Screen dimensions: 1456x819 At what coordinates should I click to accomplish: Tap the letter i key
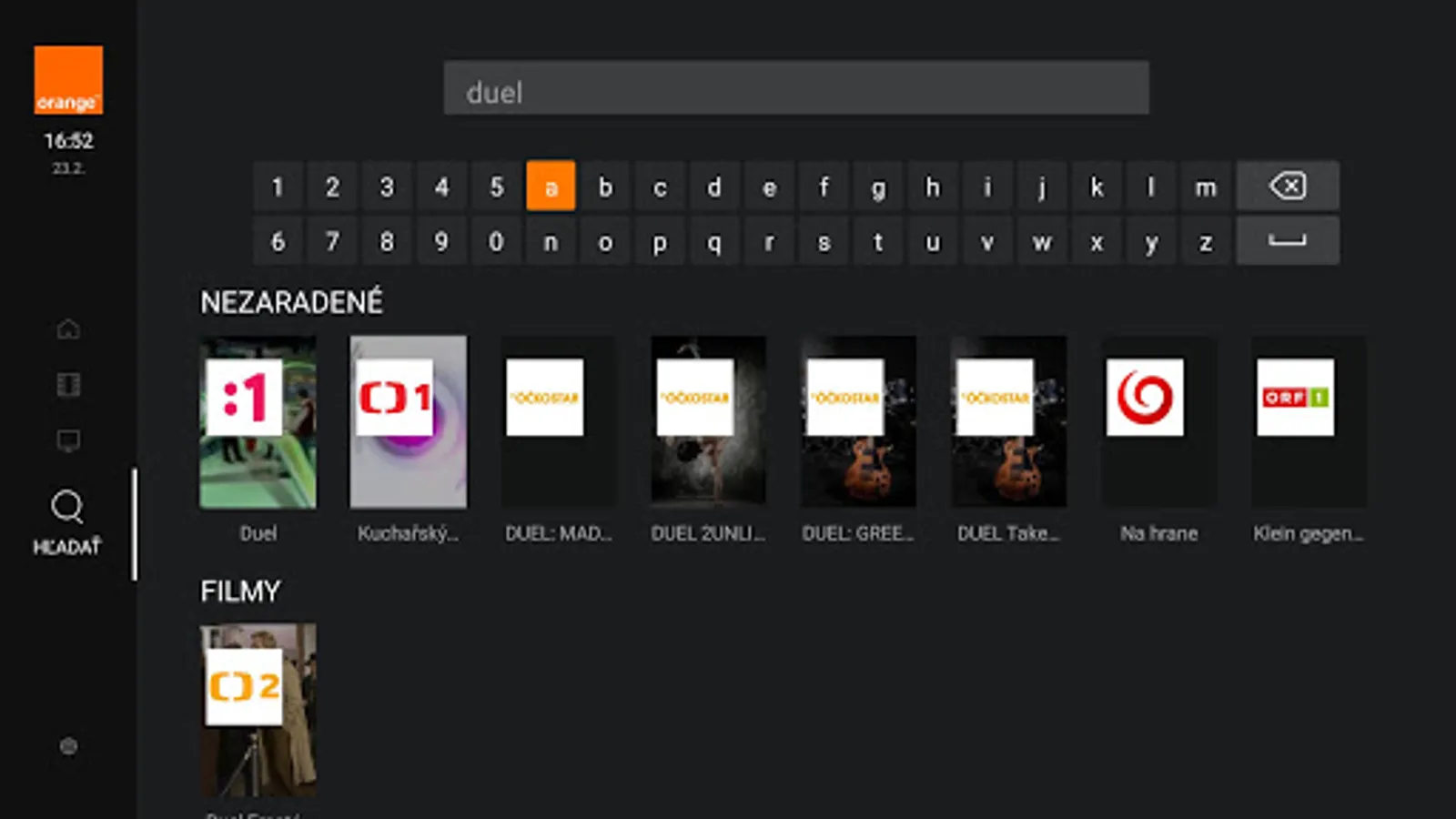coord(987,187)
